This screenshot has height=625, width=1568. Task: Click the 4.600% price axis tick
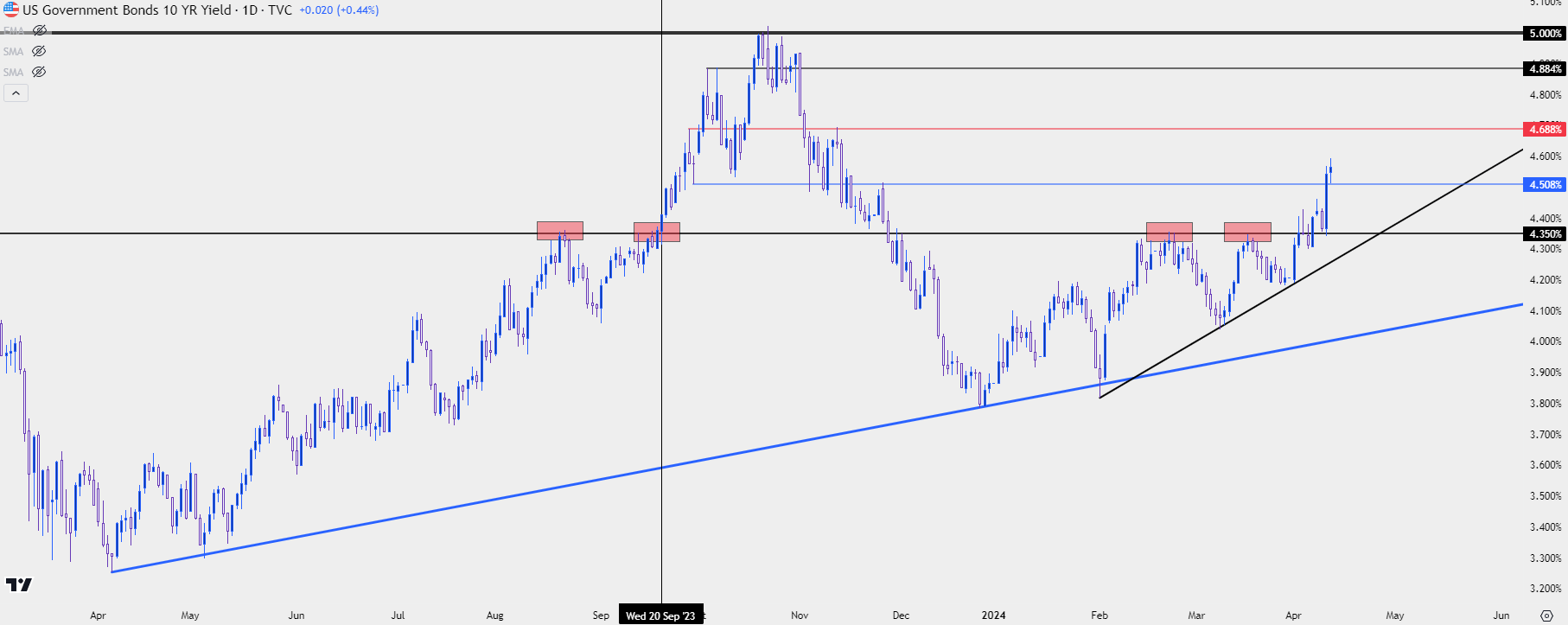coord(1546,156)
